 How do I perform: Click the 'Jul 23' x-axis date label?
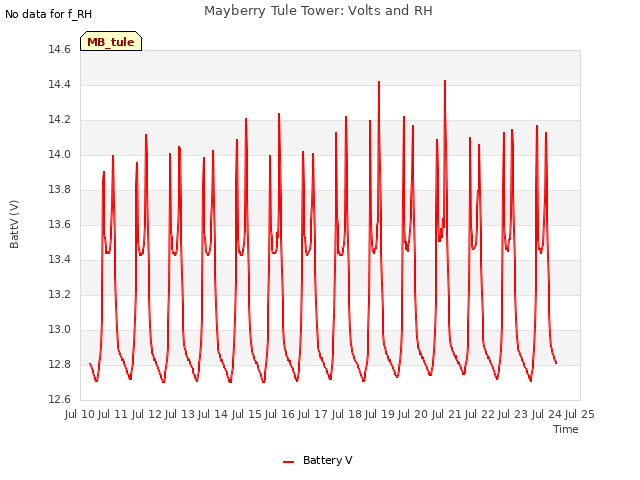[513, 414]
